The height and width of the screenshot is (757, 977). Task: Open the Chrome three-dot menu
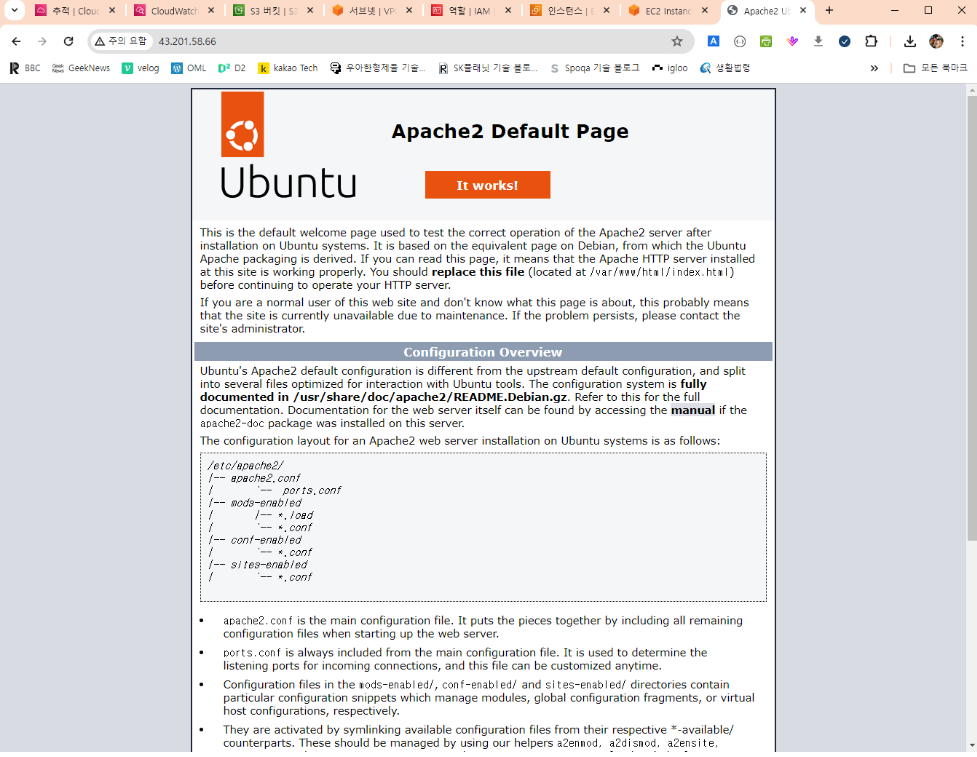pos(962,41)
